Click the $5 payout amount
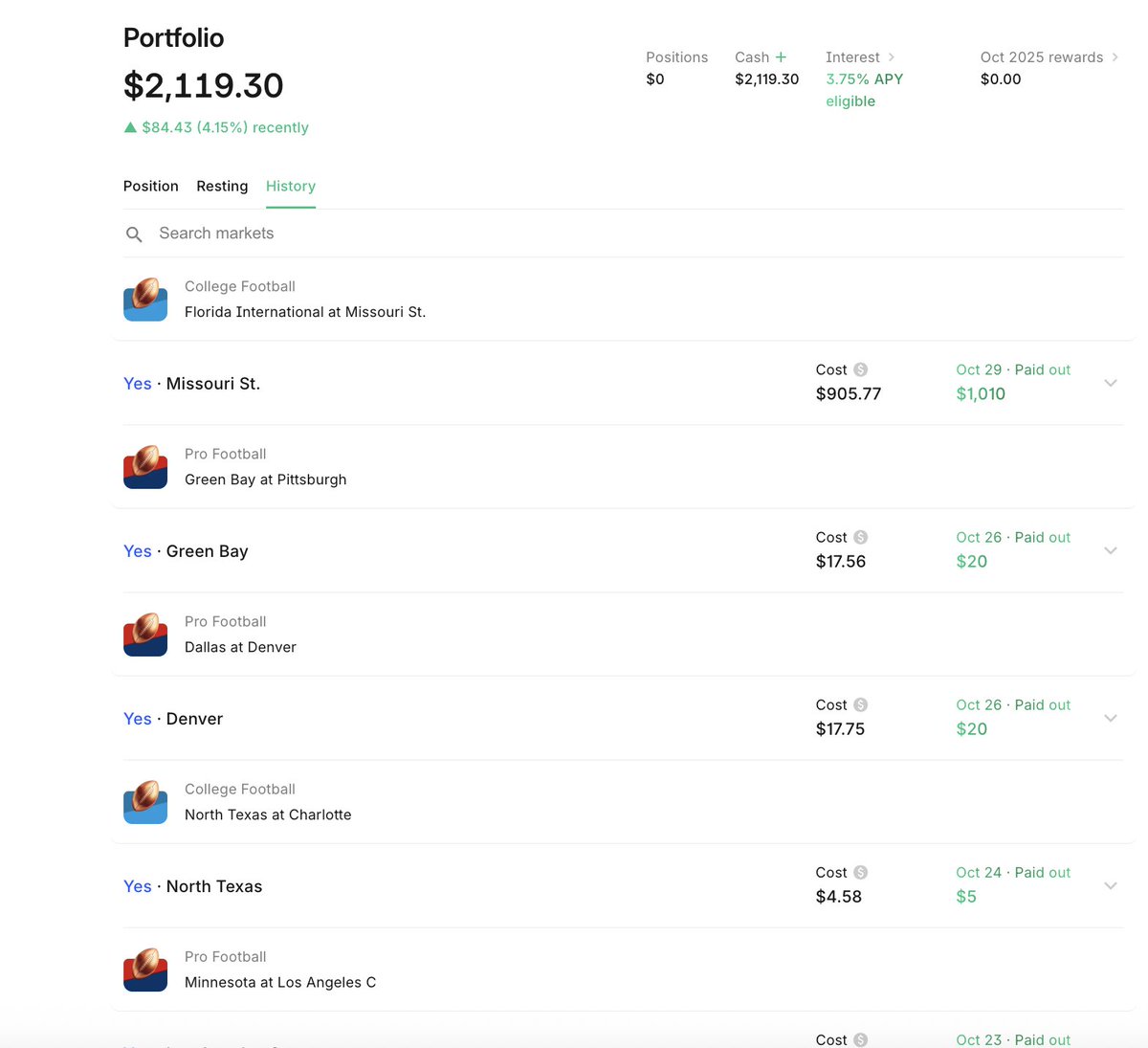The image size is (1148, 1048). (x=966, y=896)
